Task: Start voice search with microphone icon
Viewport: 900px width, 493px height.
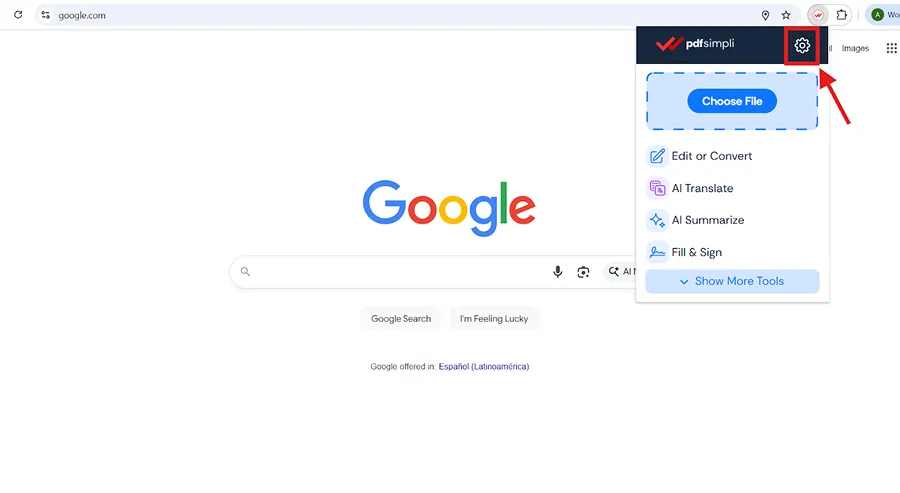Action: 557,271
